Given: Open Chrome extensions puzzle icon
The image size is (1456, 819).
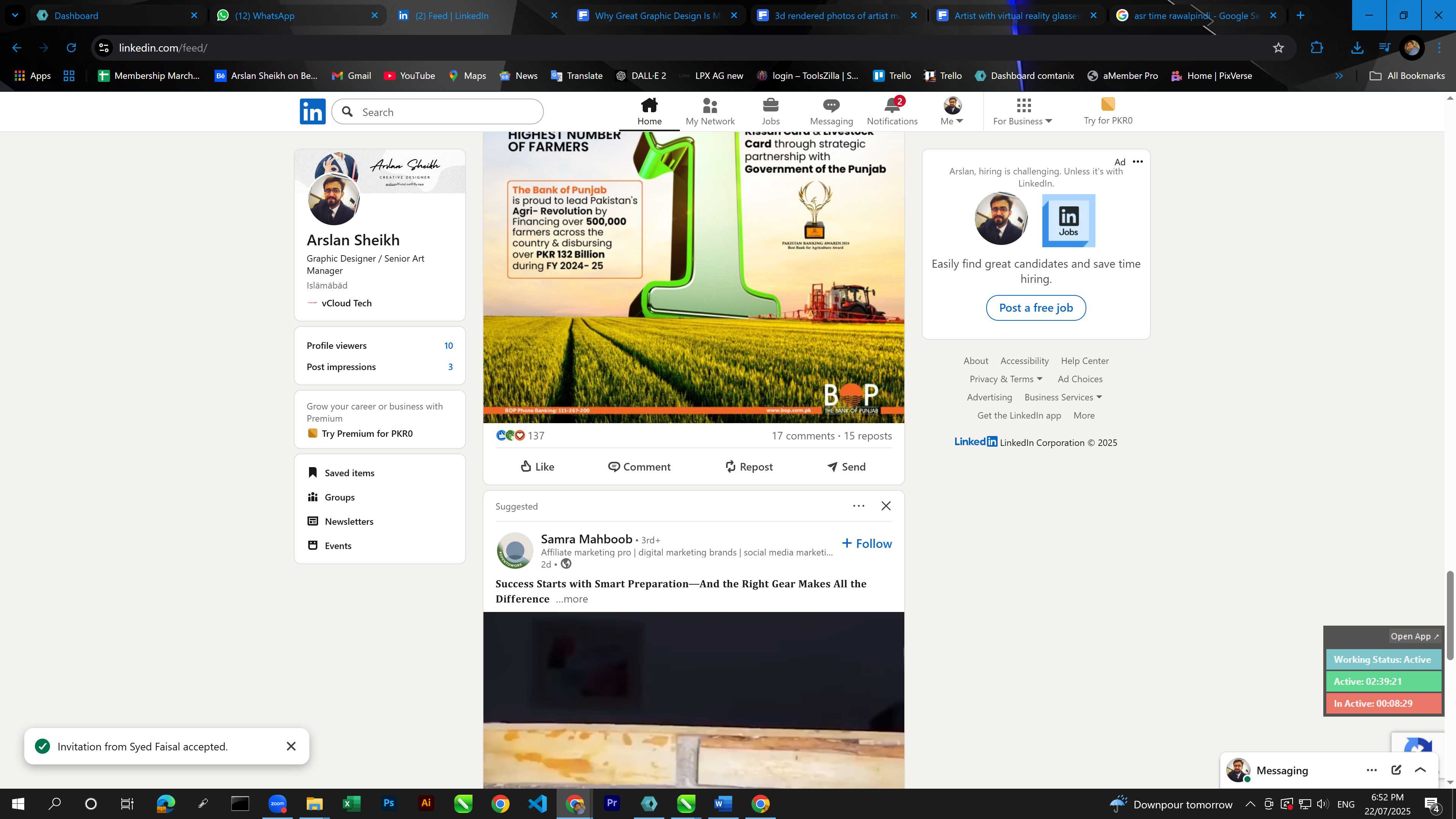Looking at the screenshot, I should 1316,48.
